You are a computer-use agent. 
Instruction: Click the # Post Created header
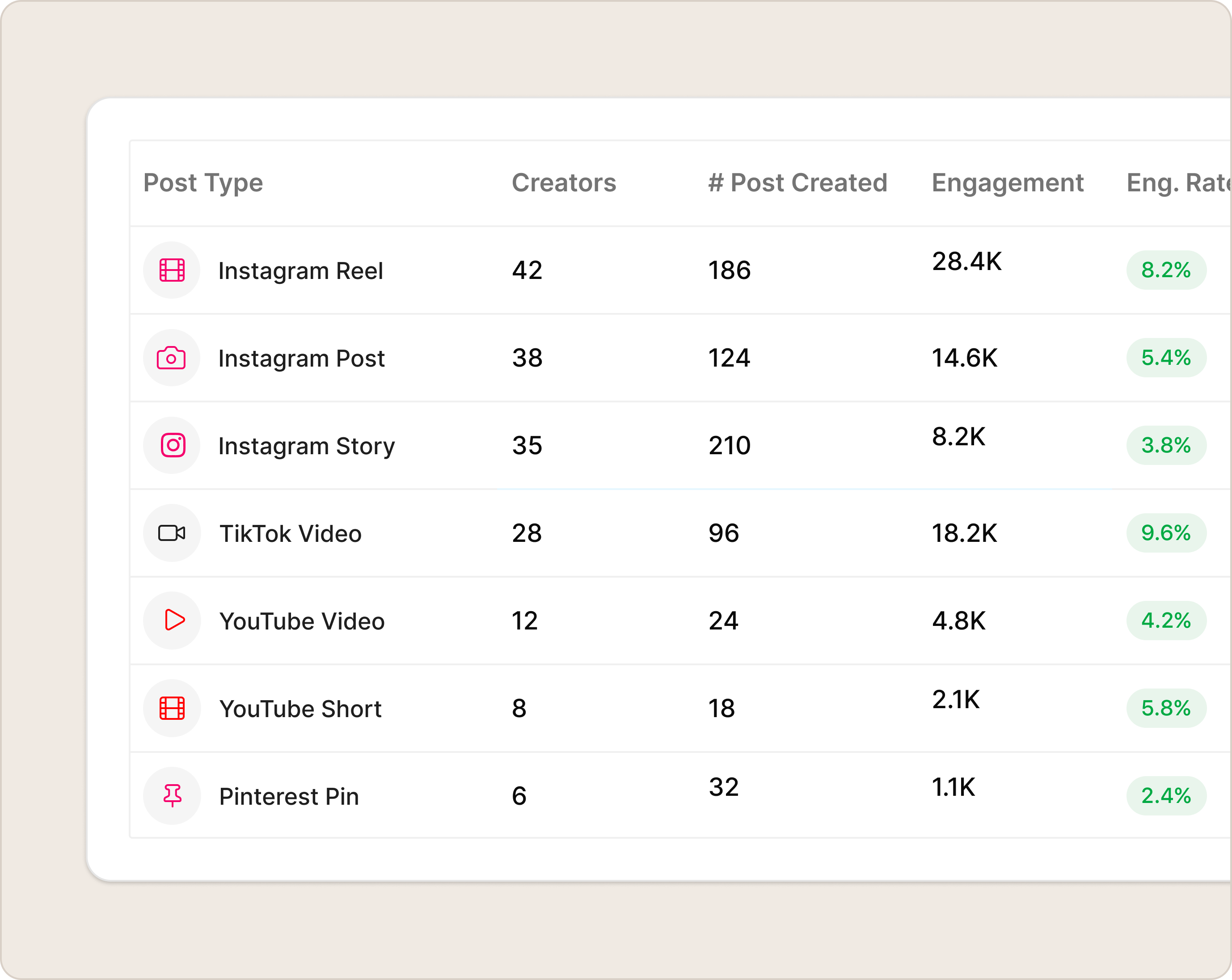[797, 183]
